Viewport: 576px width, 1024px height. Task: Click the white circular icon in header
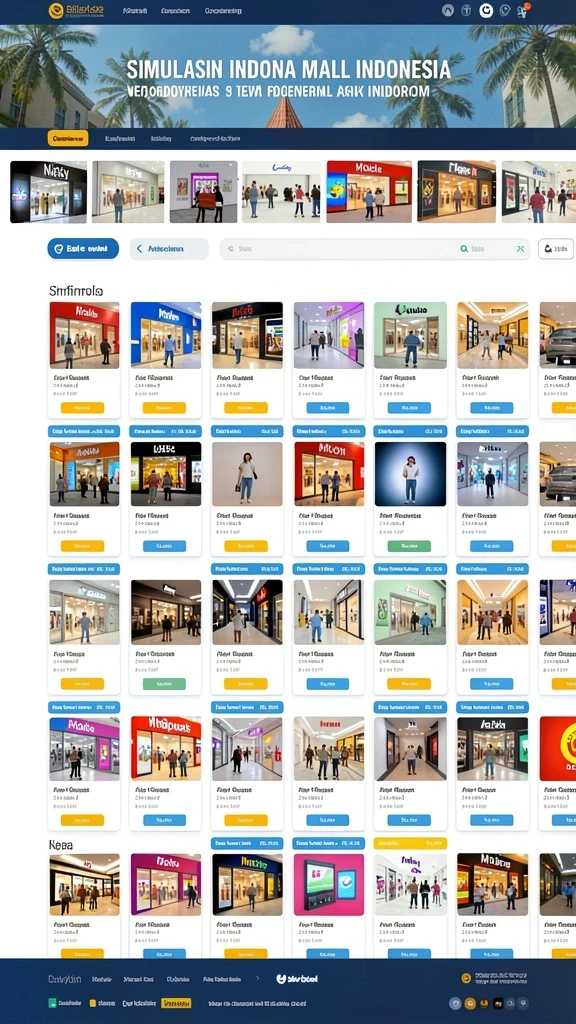tap(486, 10)
